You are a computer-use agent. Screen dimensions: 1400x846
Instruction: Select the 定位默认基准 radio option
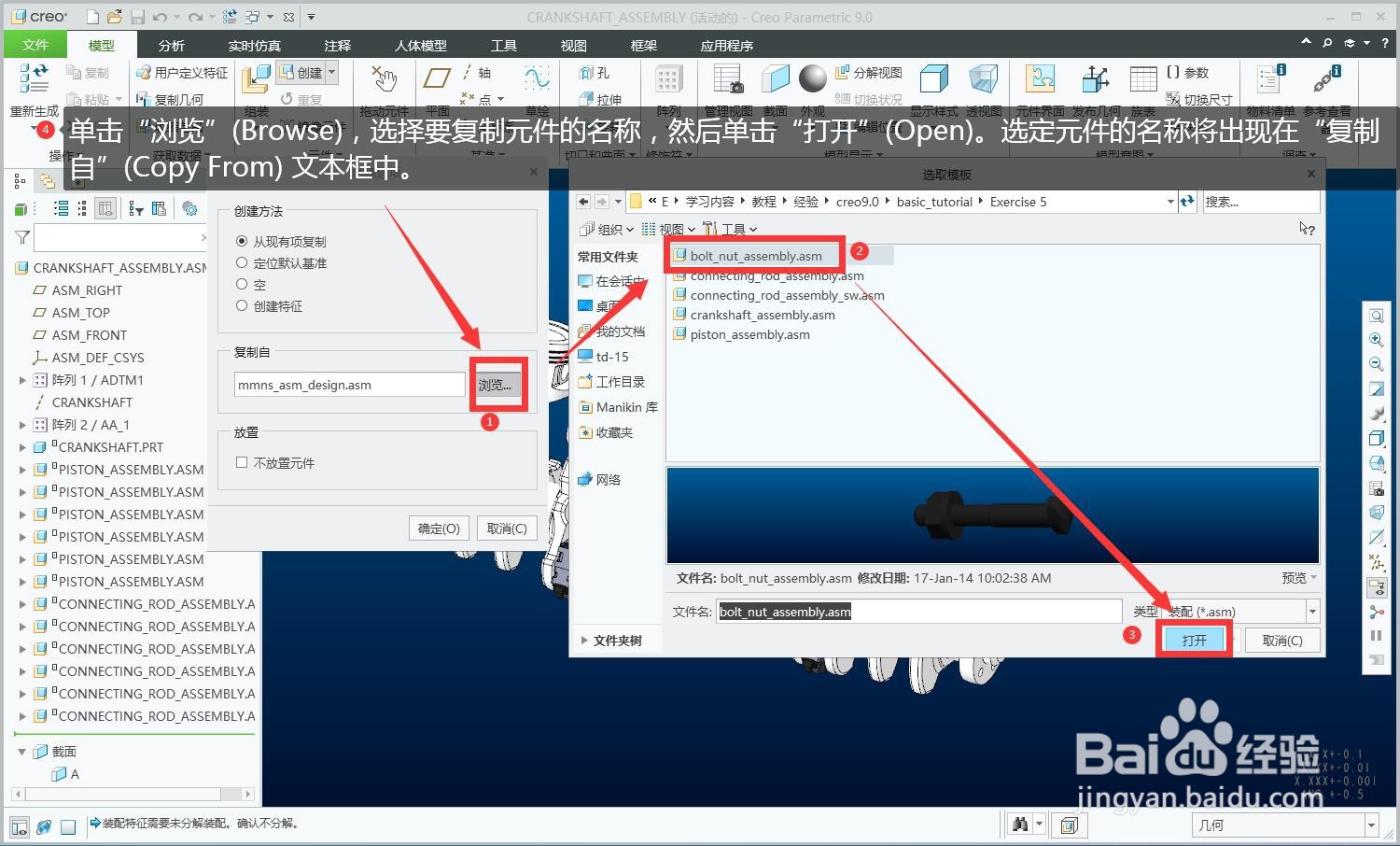242,262
